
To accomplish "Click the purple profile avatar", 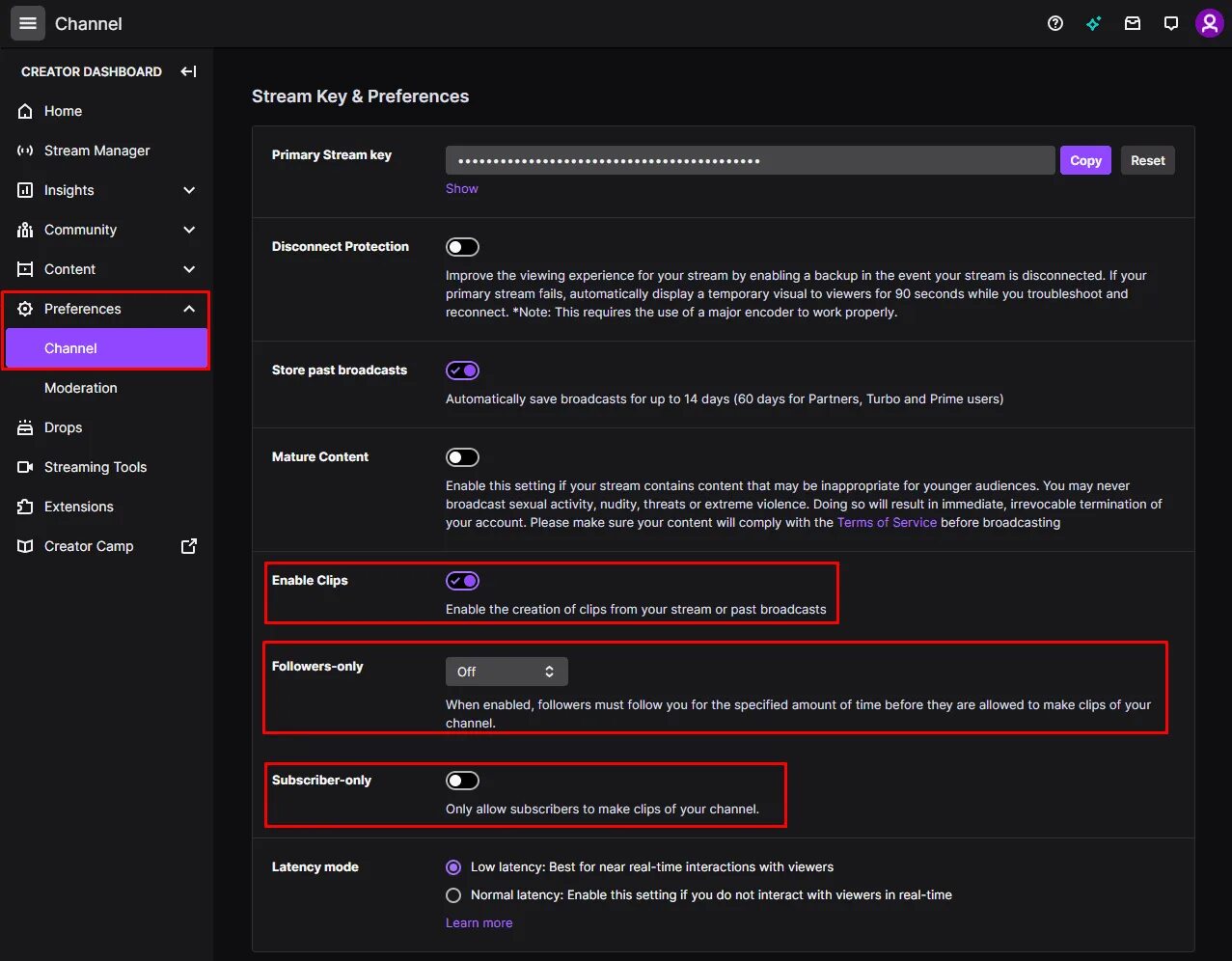I will (x=1210, y=23).
